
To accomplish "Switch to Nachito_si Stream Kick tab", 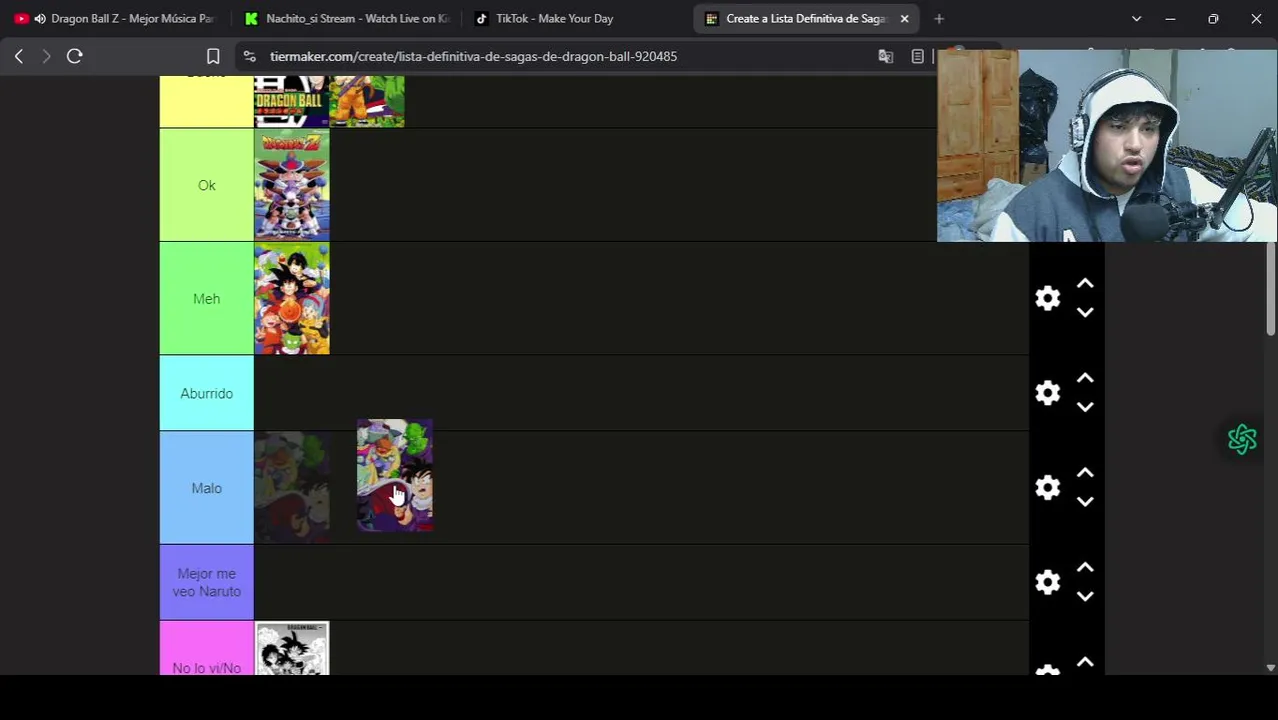I will [347, 18].
